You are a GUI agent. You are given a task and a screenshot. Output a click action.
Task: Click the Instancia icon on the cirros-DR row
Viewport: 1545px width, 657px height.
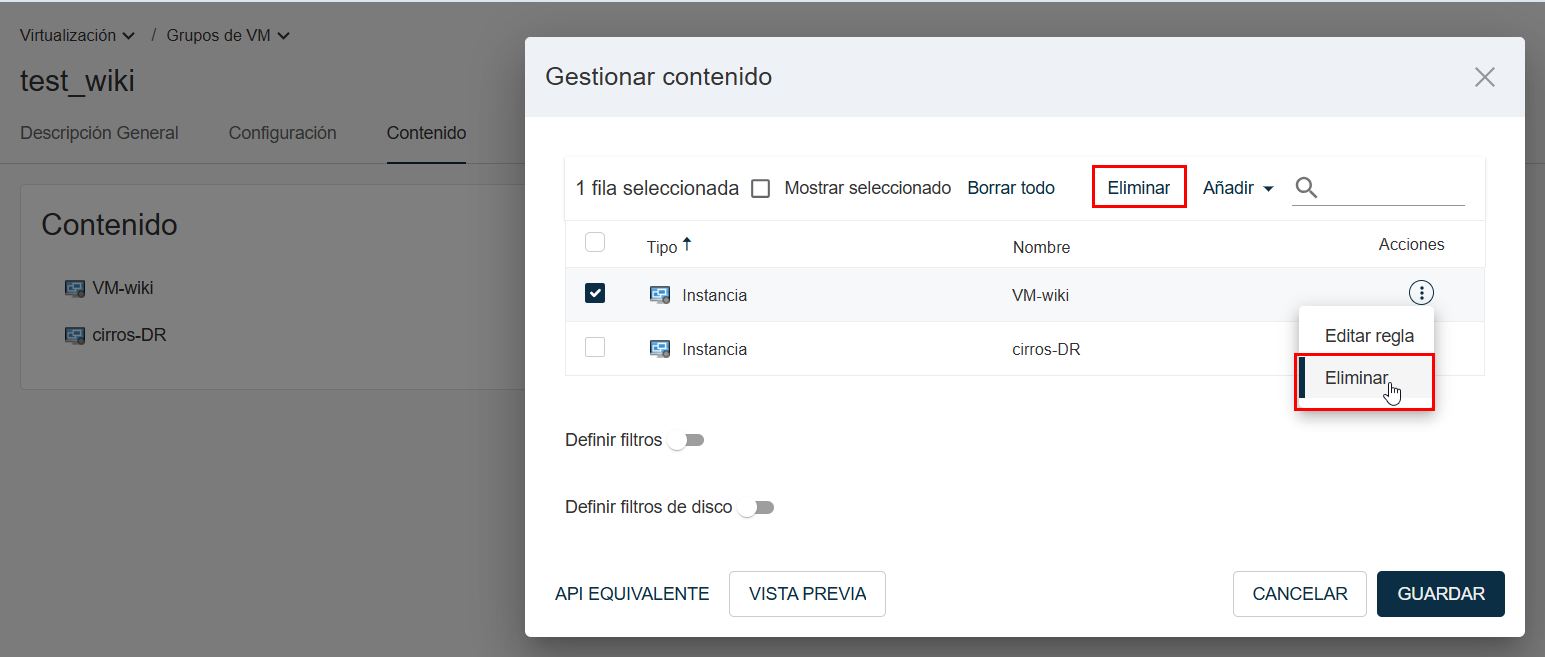(x=660, y=348)
